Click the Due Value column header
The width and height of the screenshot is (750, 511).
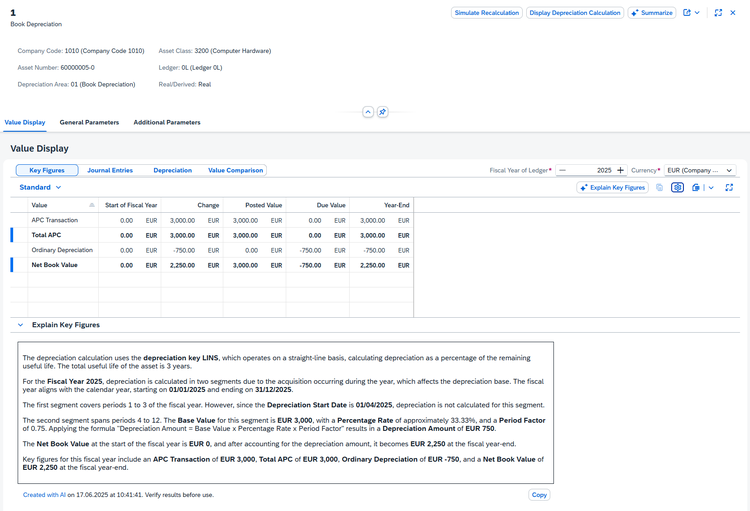pos(318,205)
